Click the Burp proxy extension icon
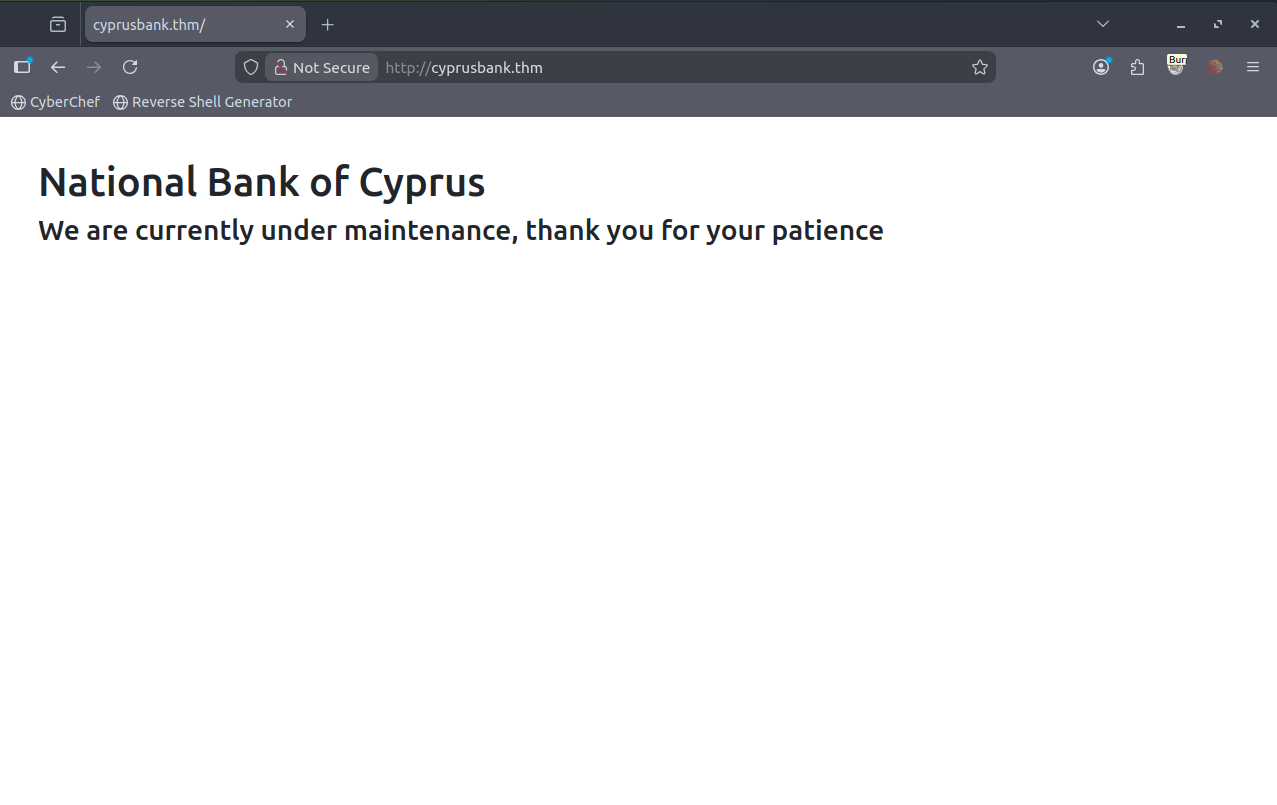Viewport: 1277px width, 805px height. click(1176, 66)
